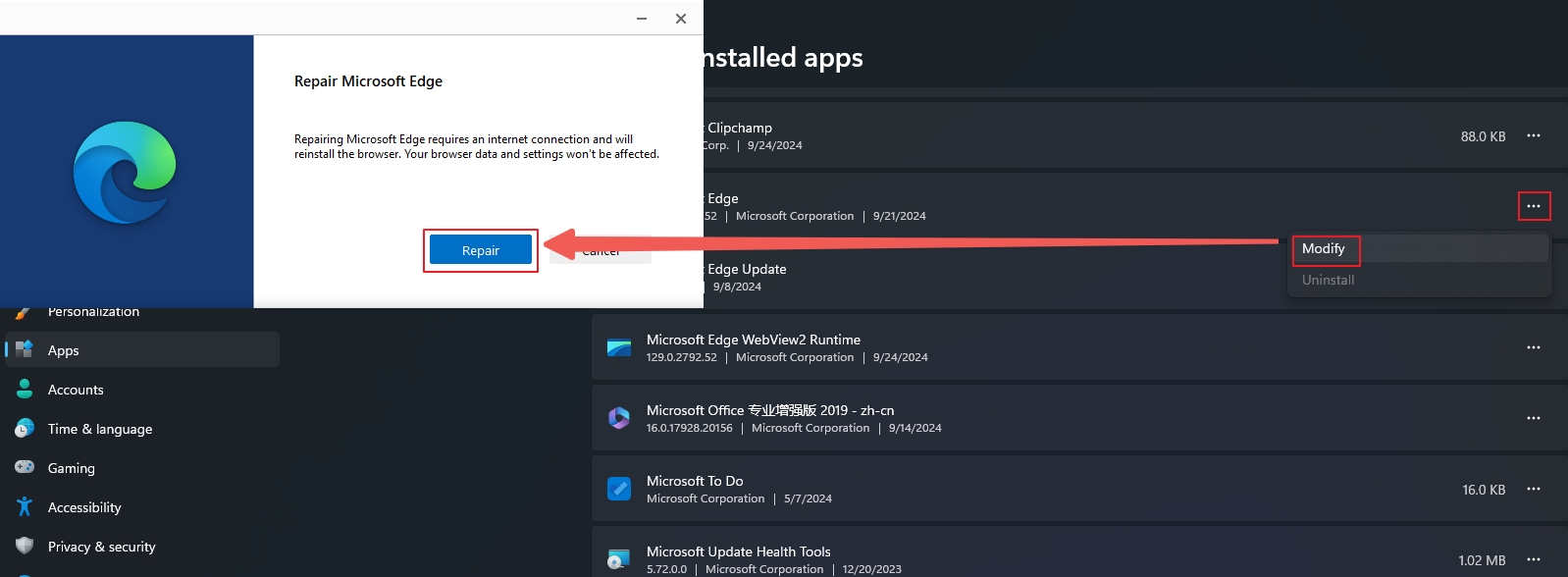1568x577 pixels.
Task: Click the Accessibility figure icon
Action: 25,507
